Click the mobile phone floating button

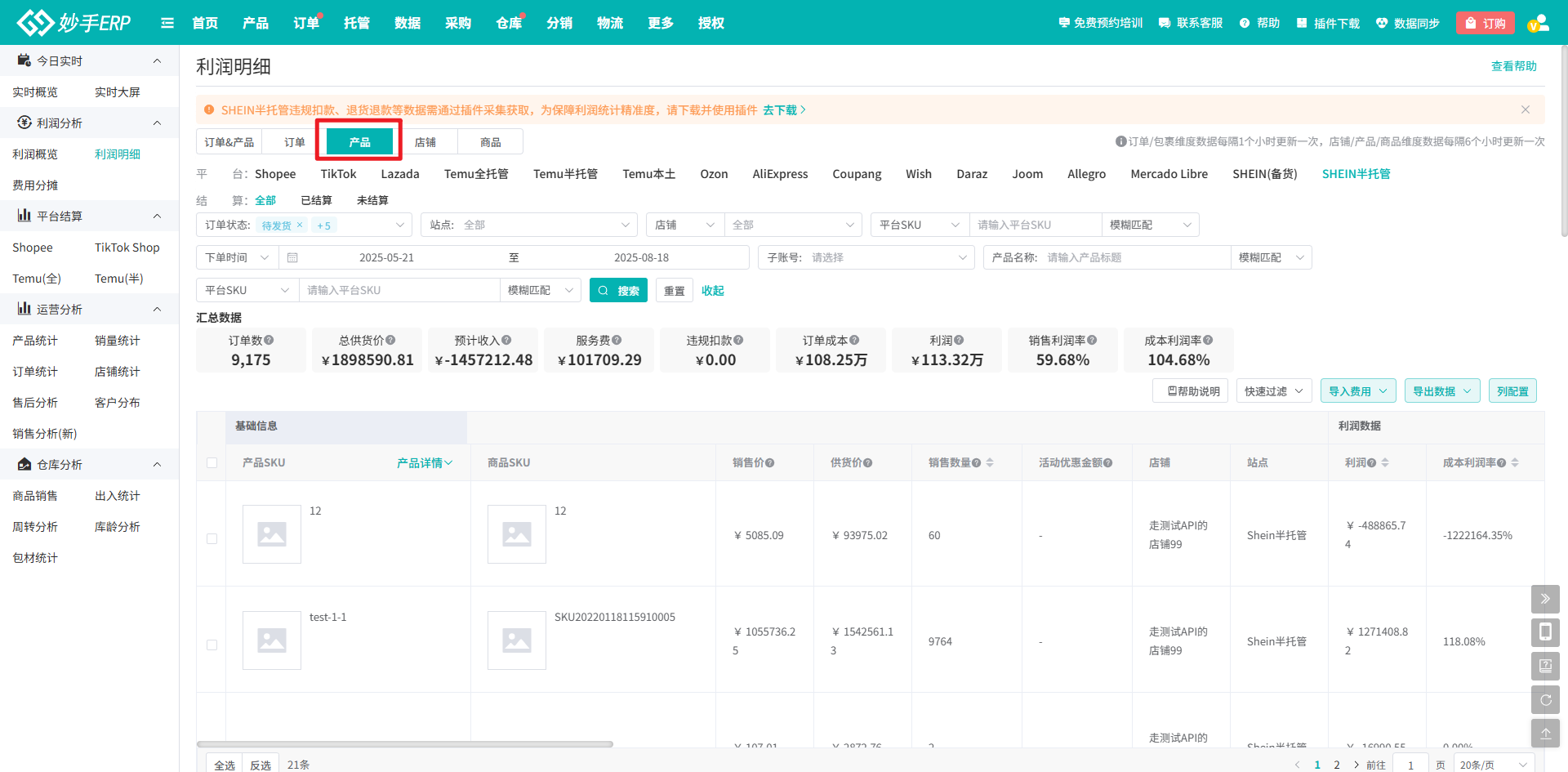point(1545,632)
